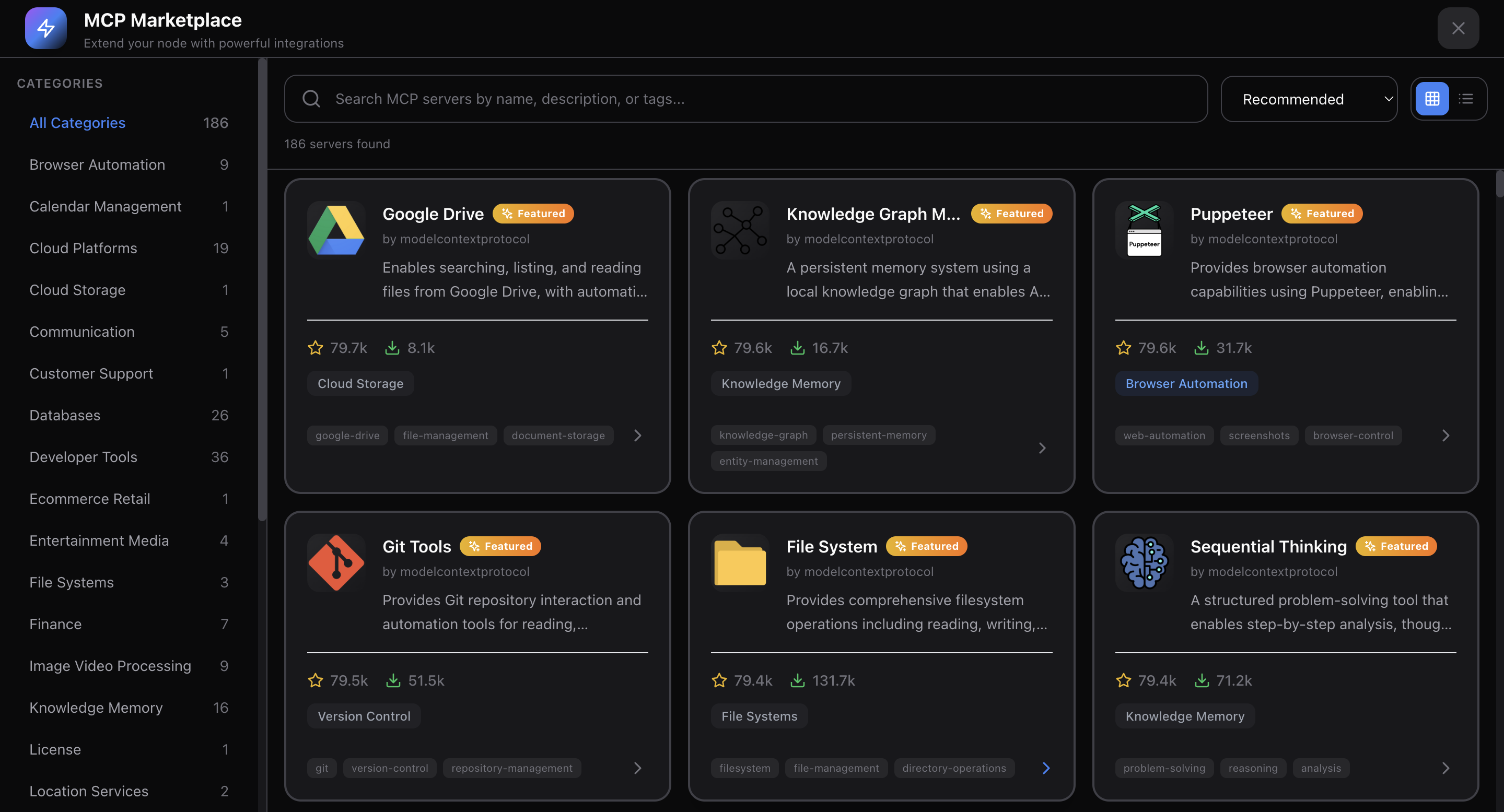Select the Databases category
The image size is (1504, 812).
(x=65, y=415)
